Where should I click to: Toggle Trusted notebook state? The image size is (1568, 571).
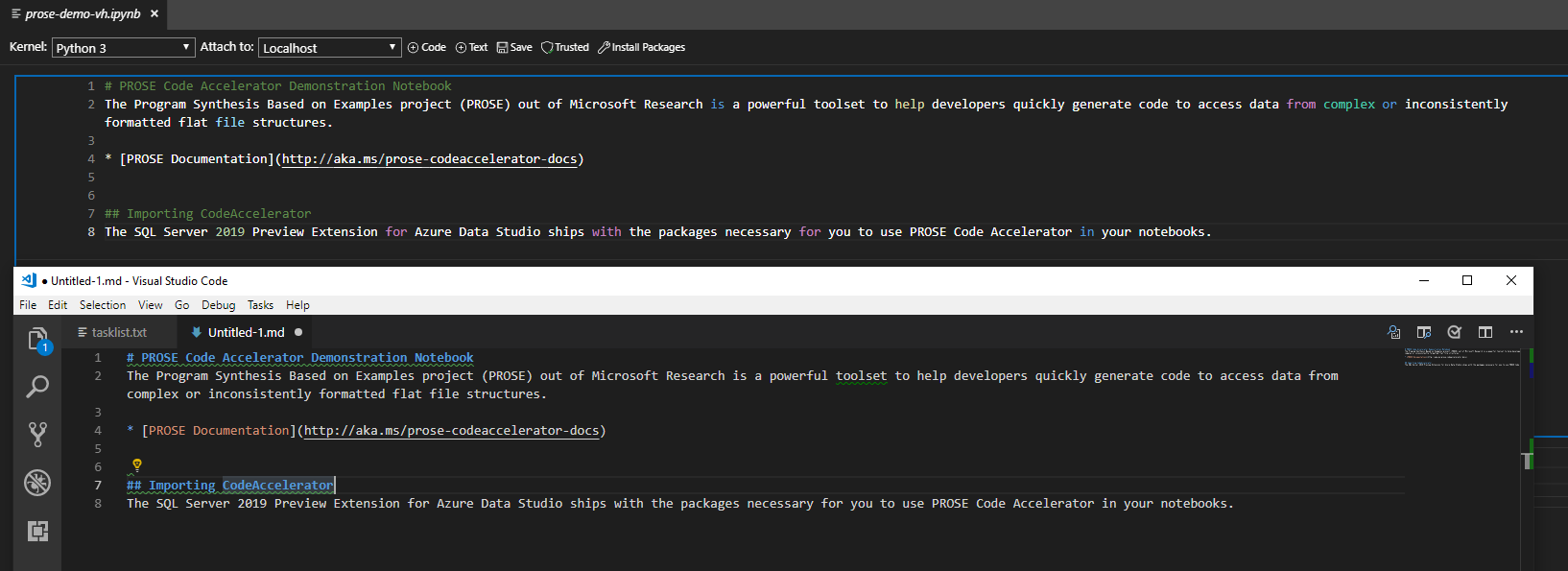click(565, 47)
